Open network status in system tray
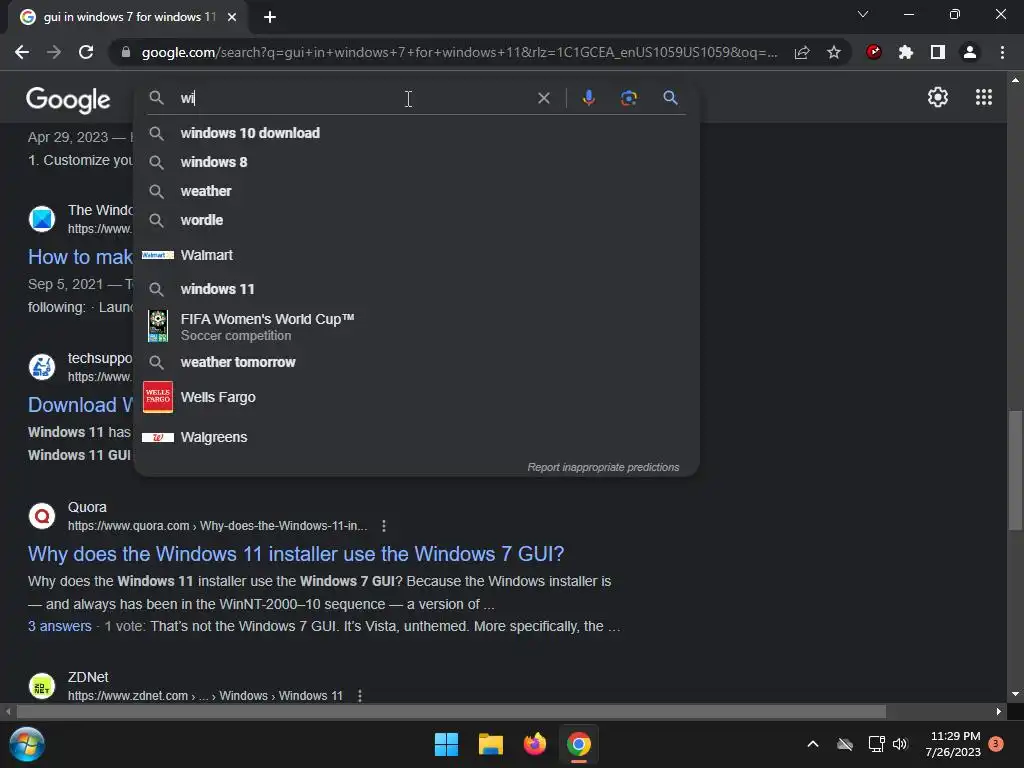1024x768 pixels. (x=876, y=744)
